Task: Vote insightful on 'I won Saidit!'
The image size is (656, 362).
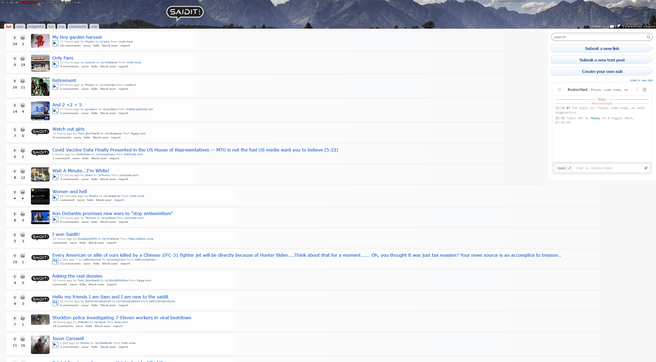Action: (15, 236)
